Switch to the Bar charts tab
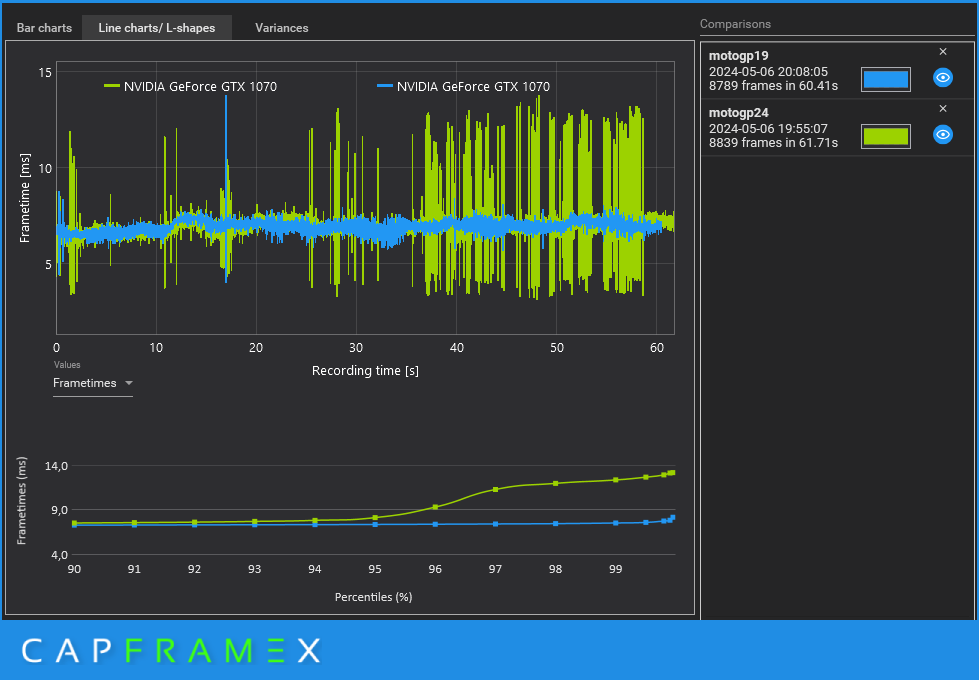Viewport: 979px width, 680px height. pyautogui.click(x=44, y=28)
